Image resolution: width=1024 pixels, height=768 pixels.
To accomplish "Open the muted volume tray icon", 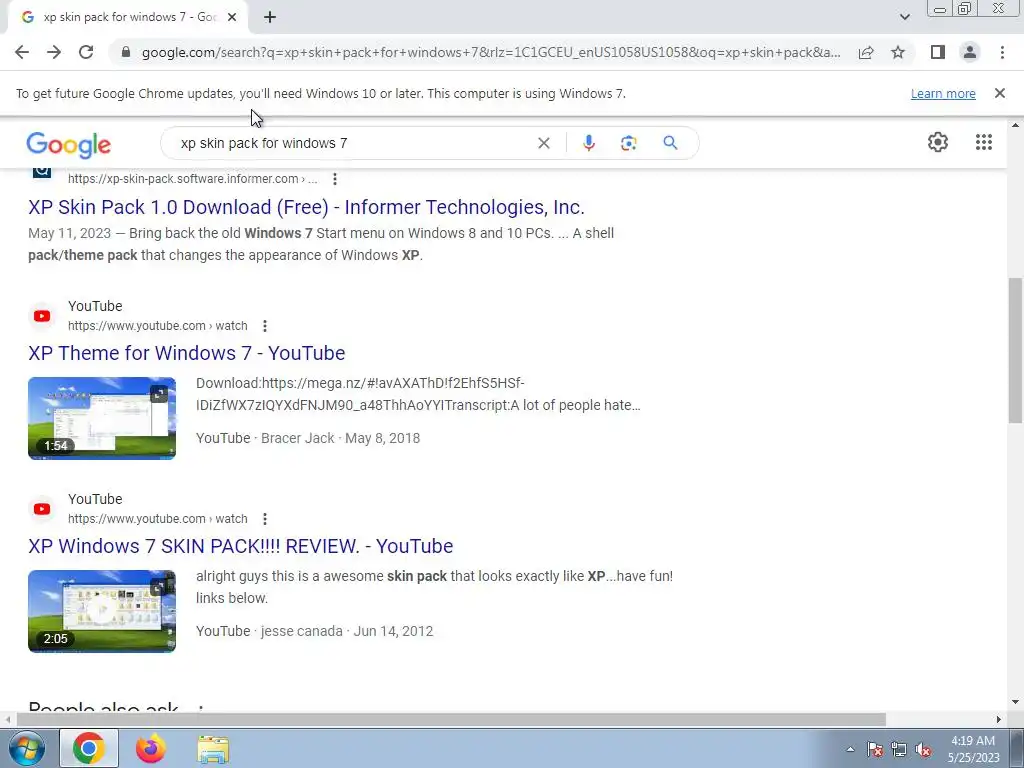I will click(x=923, y=749).
